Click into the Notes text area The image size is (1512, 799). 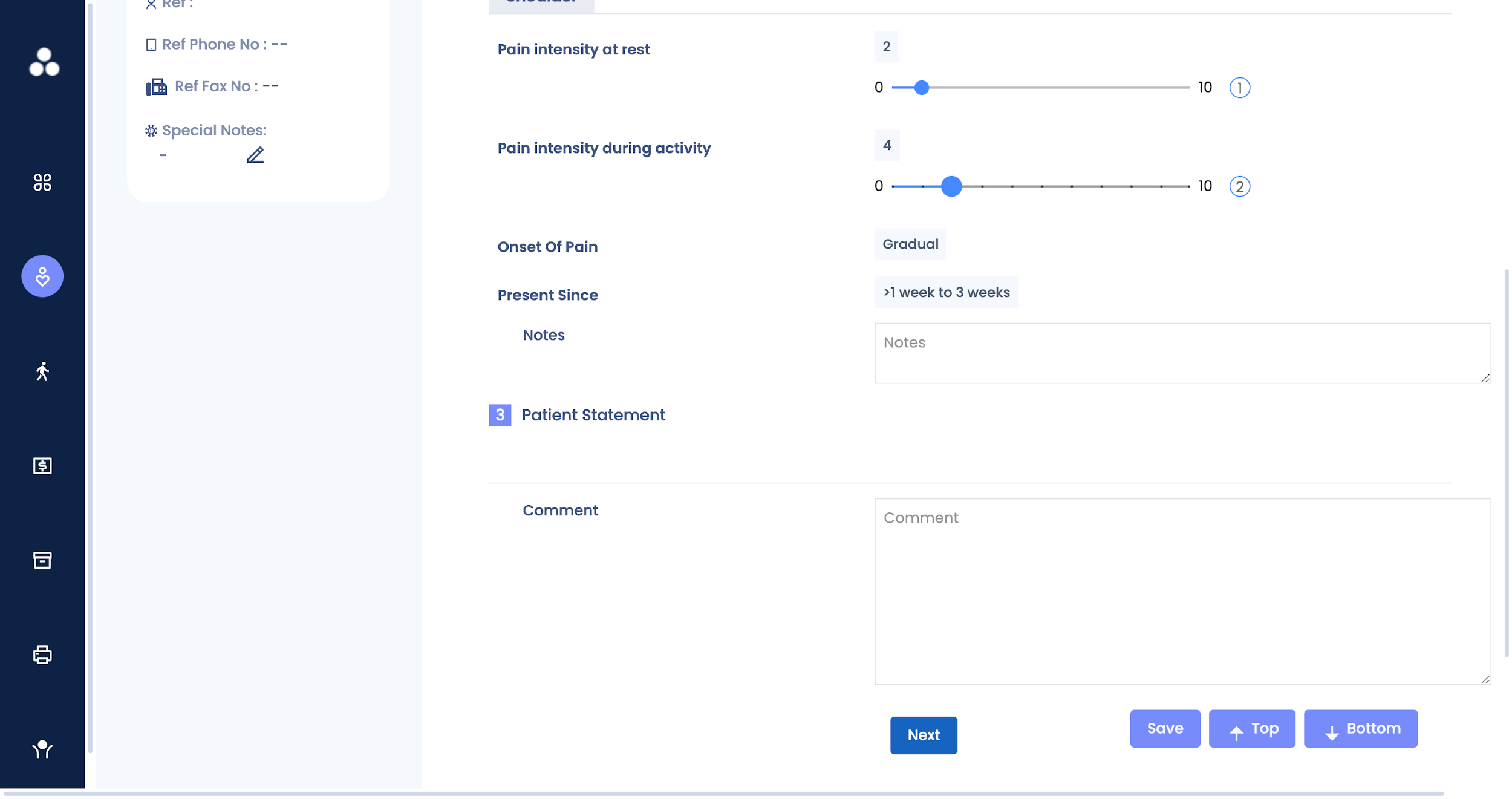(1182, 353)
